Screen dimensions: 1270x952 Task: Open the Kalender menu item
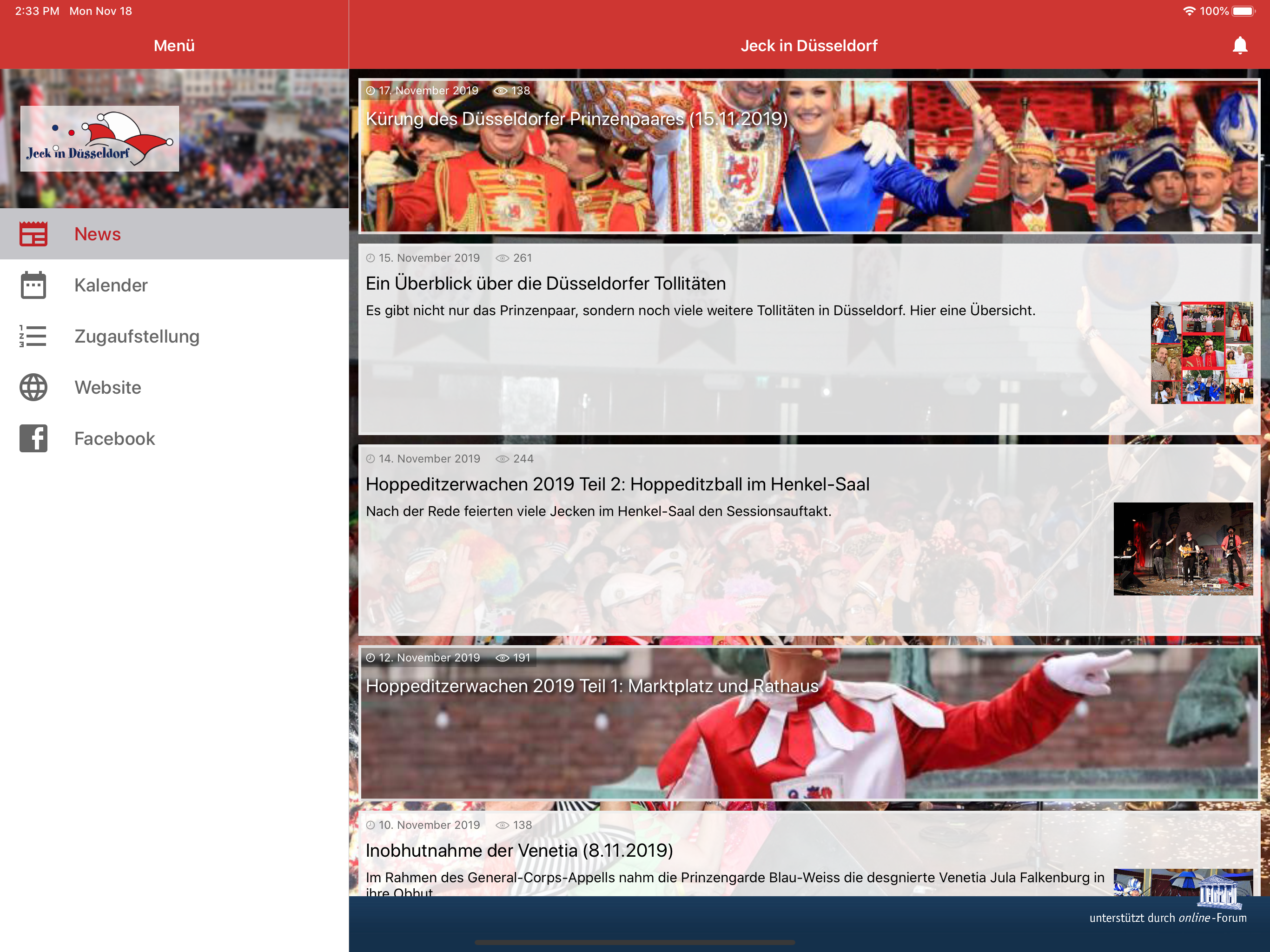(174, 285)
